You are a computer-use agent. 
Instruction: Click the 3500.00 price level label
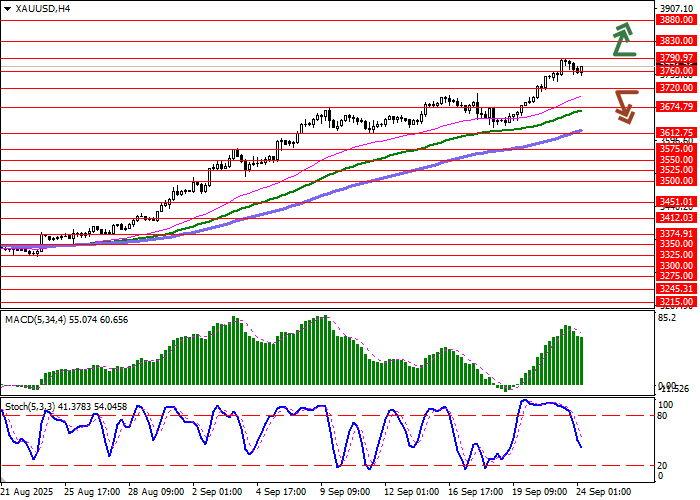676,181
